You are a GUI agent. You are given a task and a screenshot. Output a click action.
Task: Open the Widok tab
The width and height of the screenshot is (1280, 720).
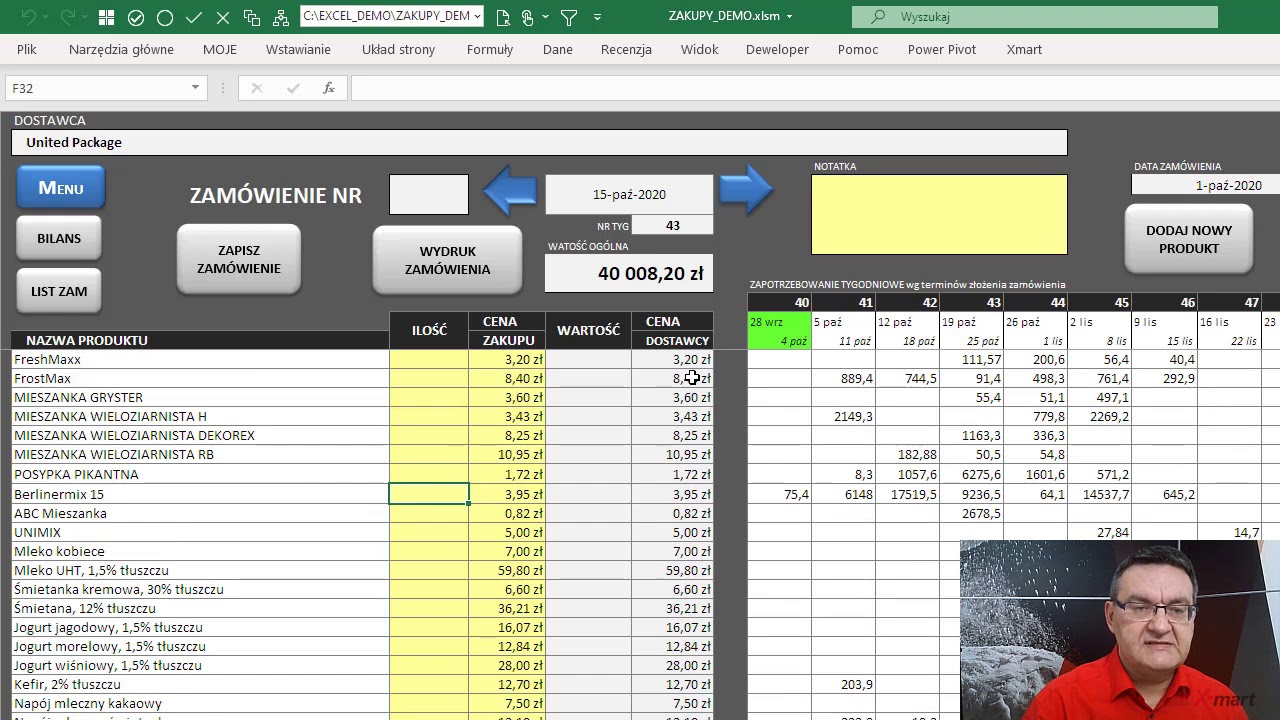pyautogui.click(x=699, y=49)
